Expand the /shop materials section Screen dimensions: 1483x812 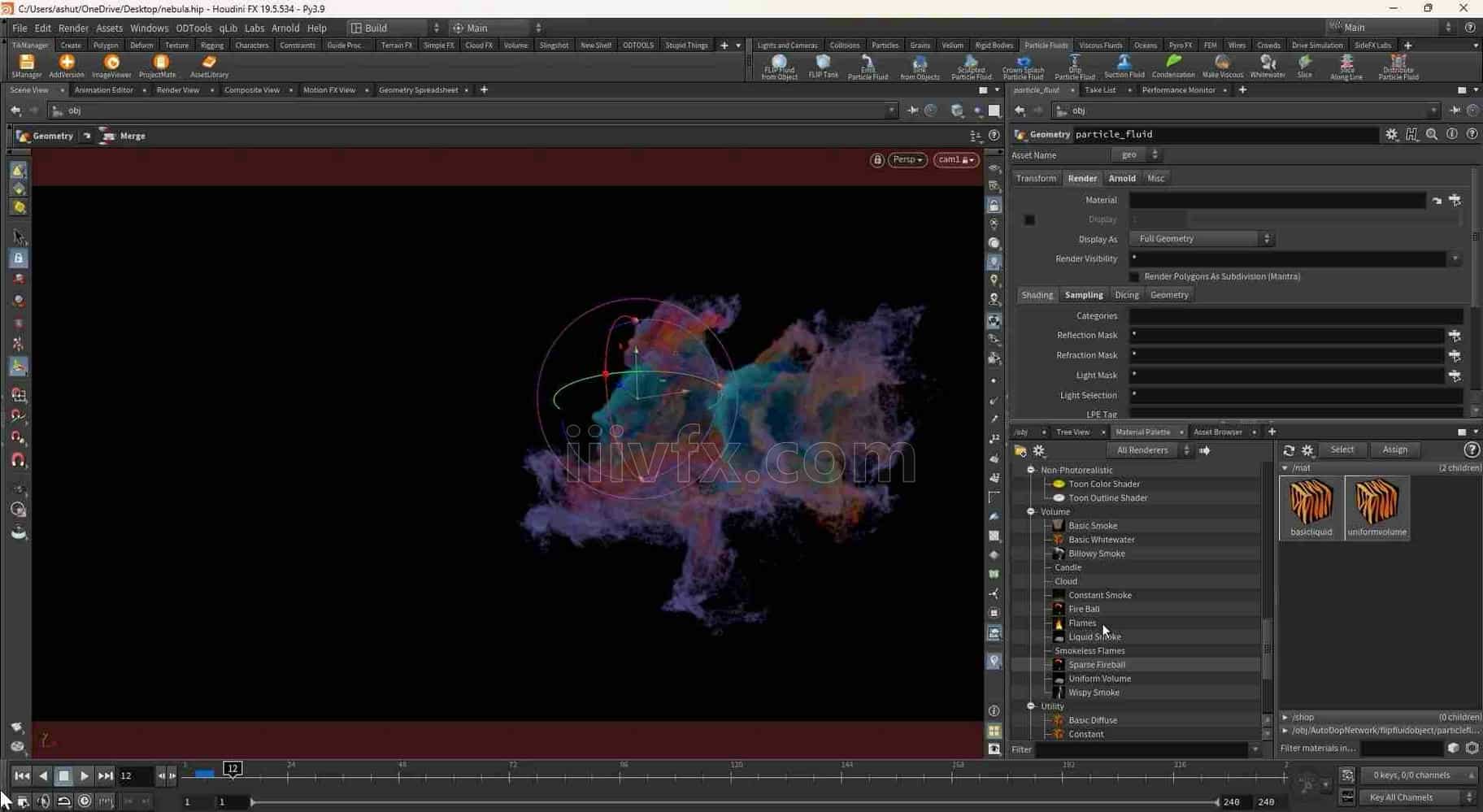(1285, 717)
